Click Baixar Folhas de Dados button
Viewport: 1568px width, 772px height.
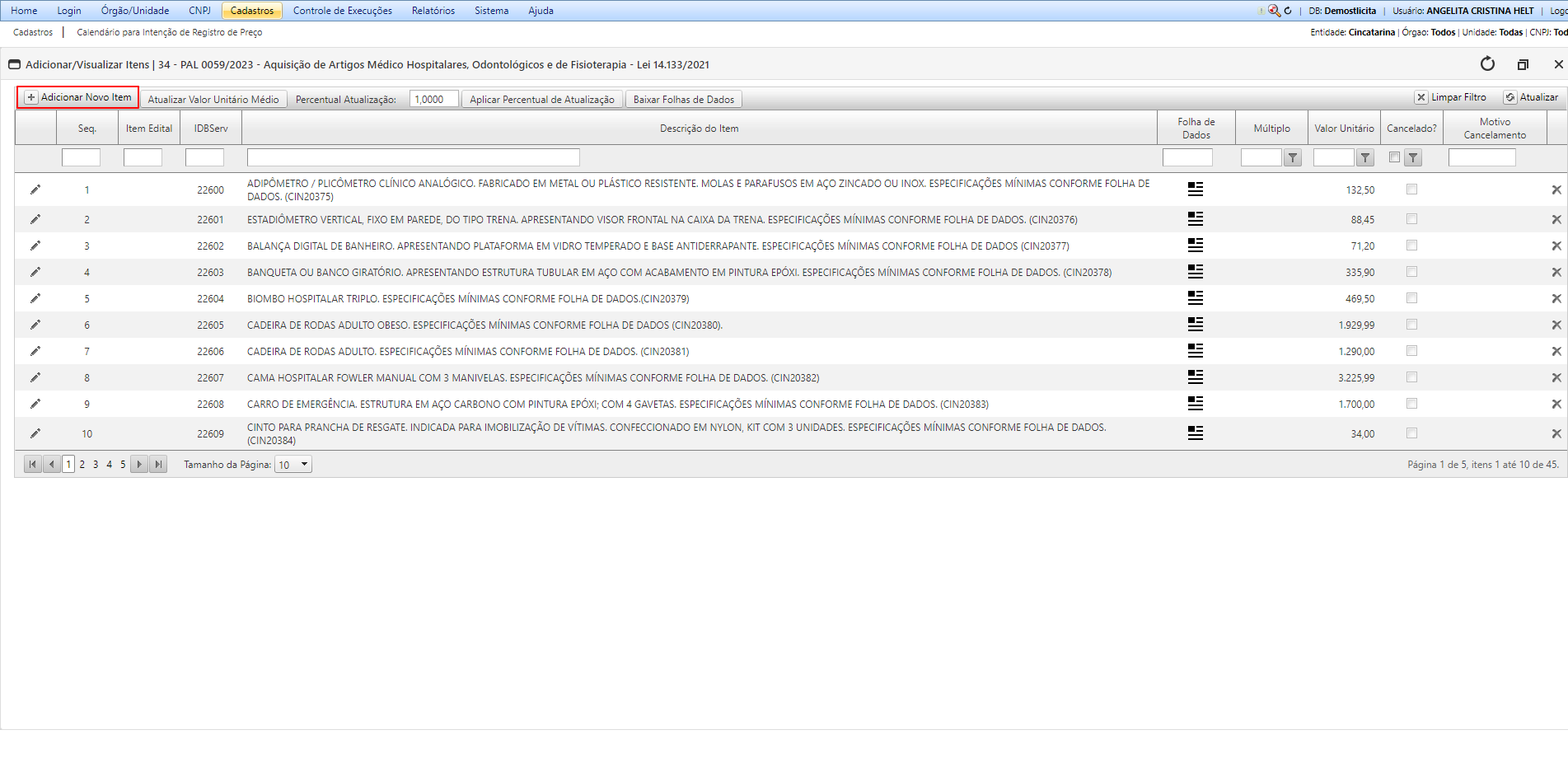click(x=683, y=100)
